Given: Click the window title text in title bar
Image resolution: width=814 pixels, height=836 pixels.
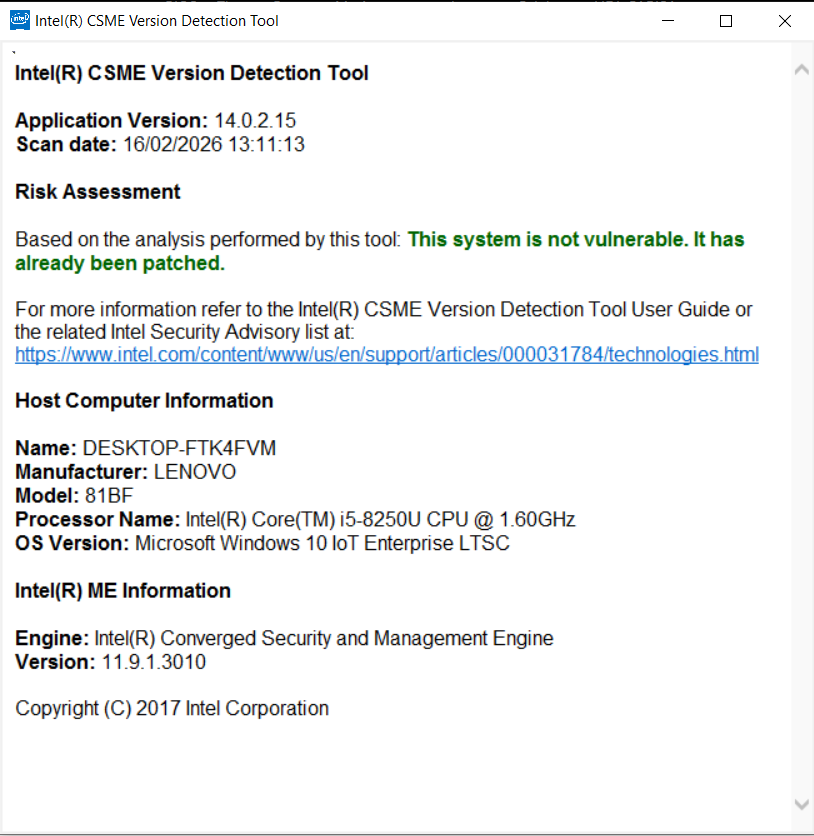Looking at the screenshot, I should 157,21.
